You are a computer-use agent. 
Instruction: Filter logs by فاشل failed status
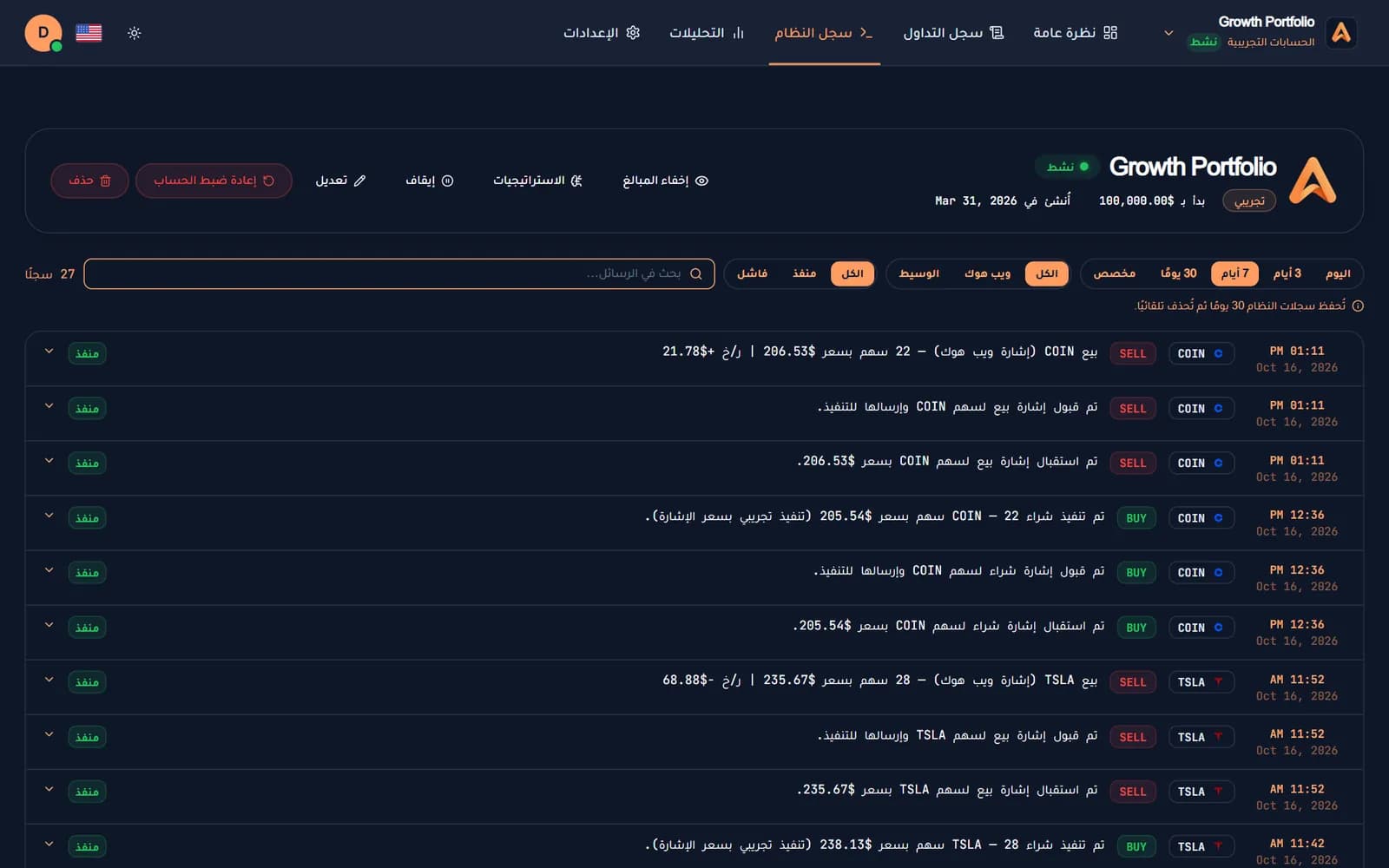click(752, 273)
